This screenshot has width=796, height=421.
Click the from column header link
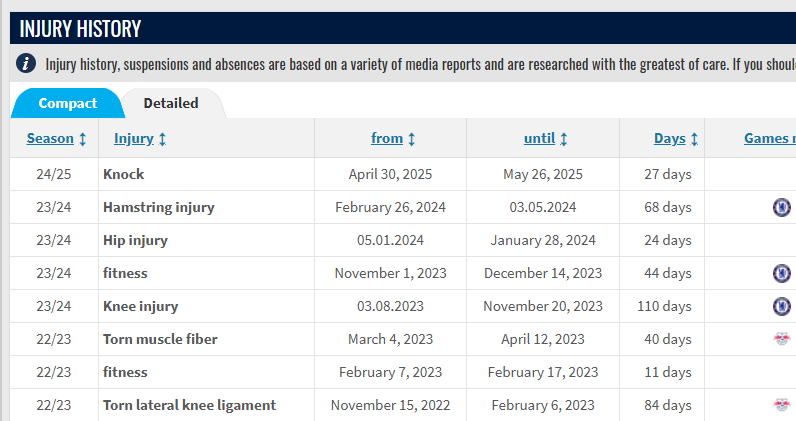click(387, 138)
